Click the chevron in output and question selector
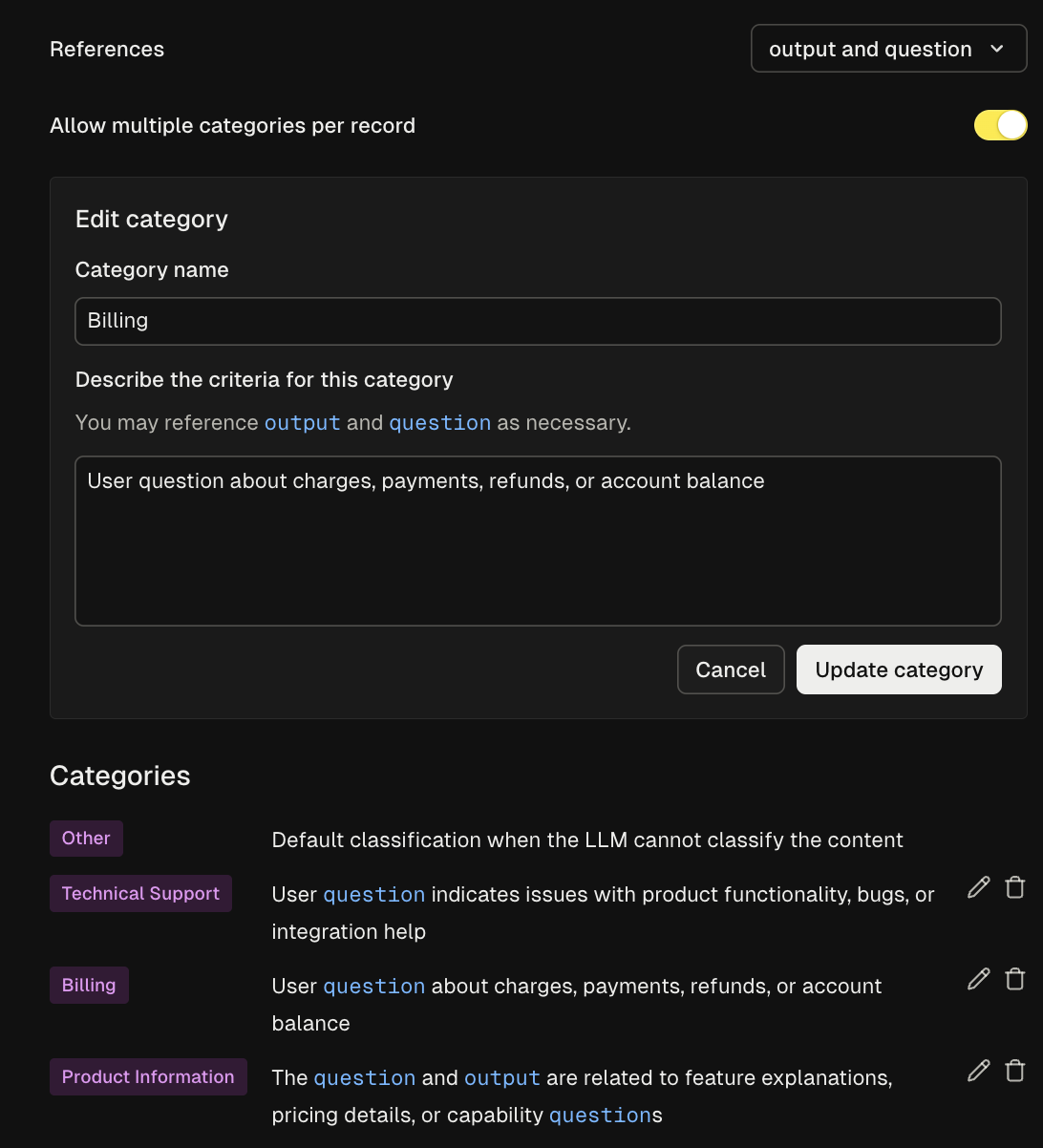1043x1148 pixels. (x=997, y=49)
